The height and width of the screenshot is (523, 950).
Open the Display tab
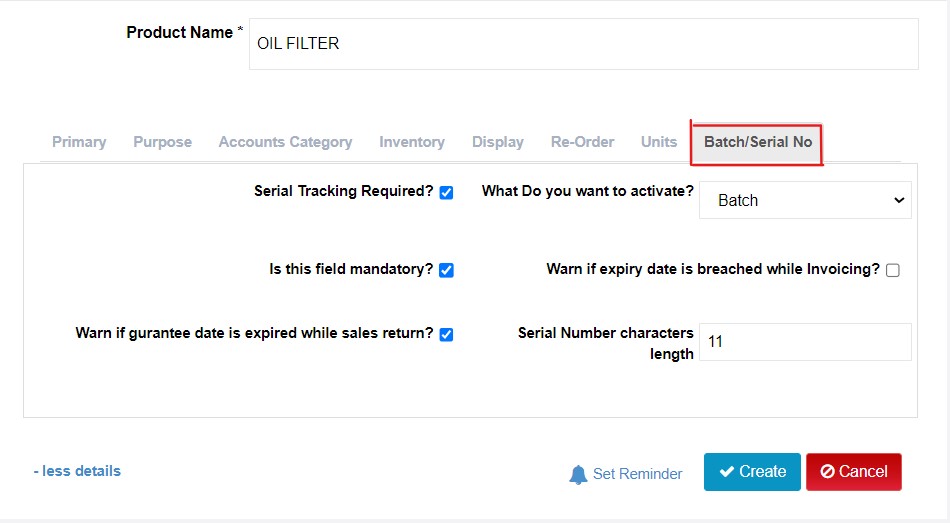[x=497, y=142]
